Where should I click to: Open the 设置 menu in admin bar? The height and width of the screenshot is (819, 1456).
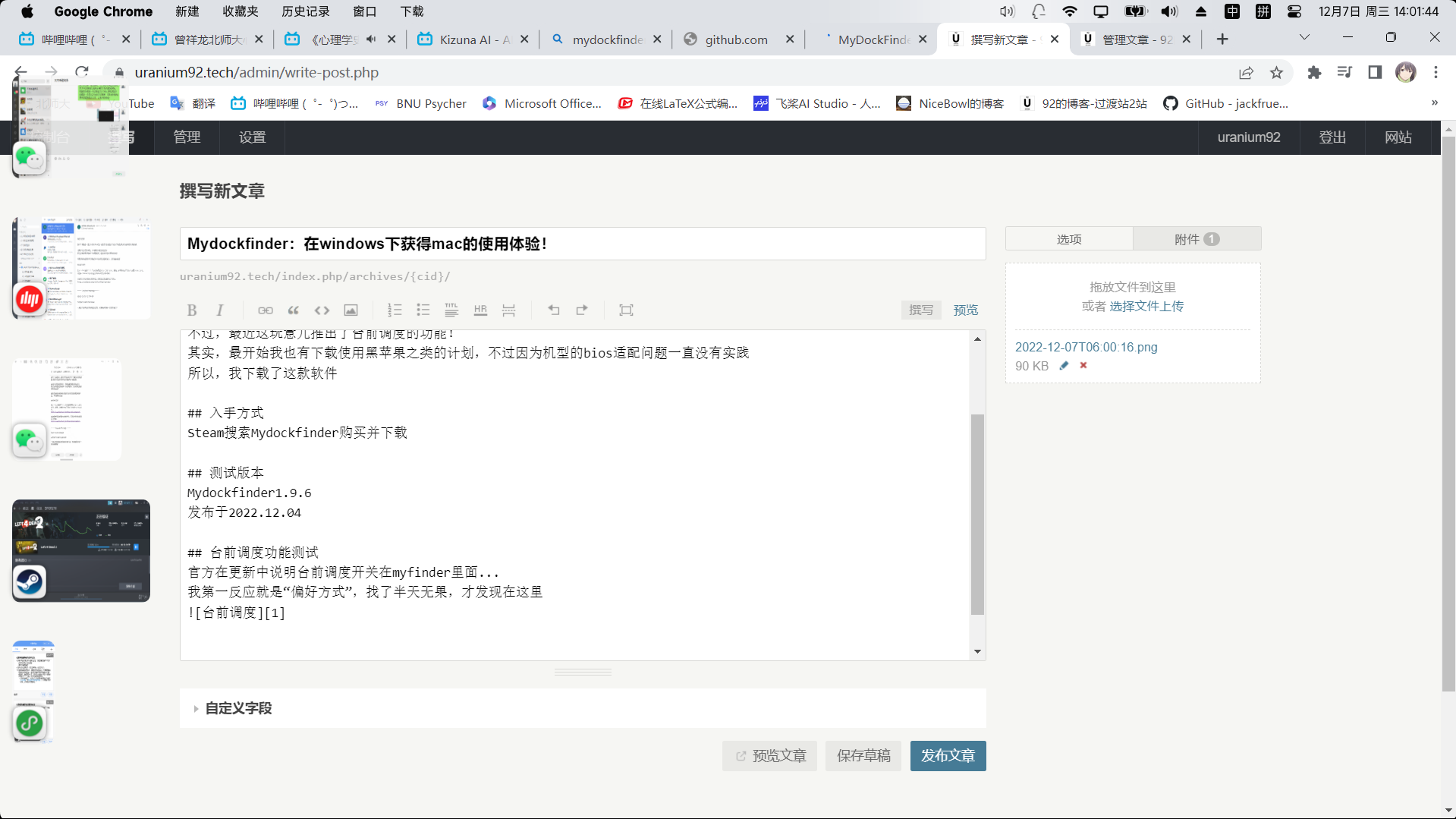click(x=252, y=137)
